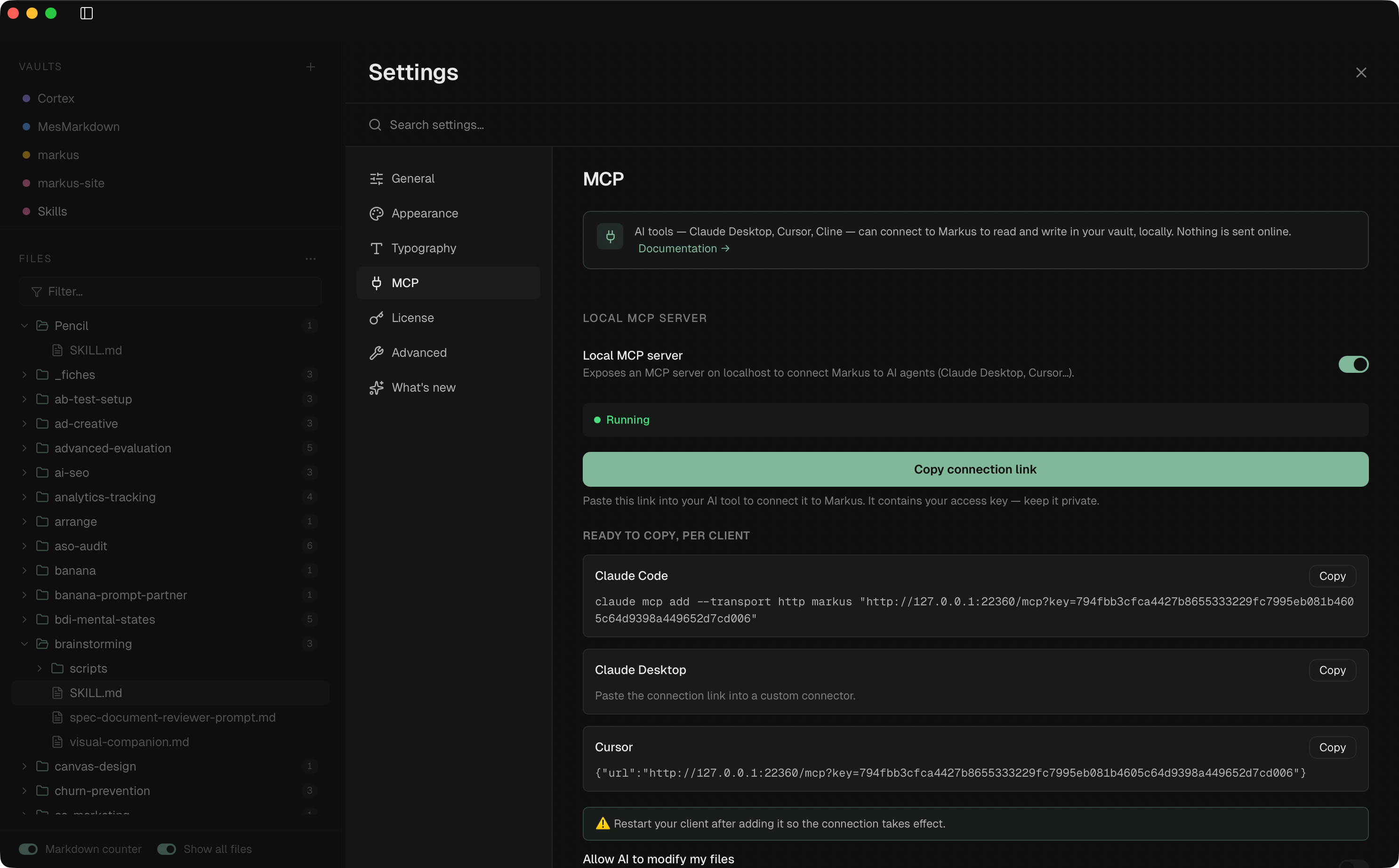Open the General settings tab
This screenshot has height=868, width=1399.
click(448, 178)
